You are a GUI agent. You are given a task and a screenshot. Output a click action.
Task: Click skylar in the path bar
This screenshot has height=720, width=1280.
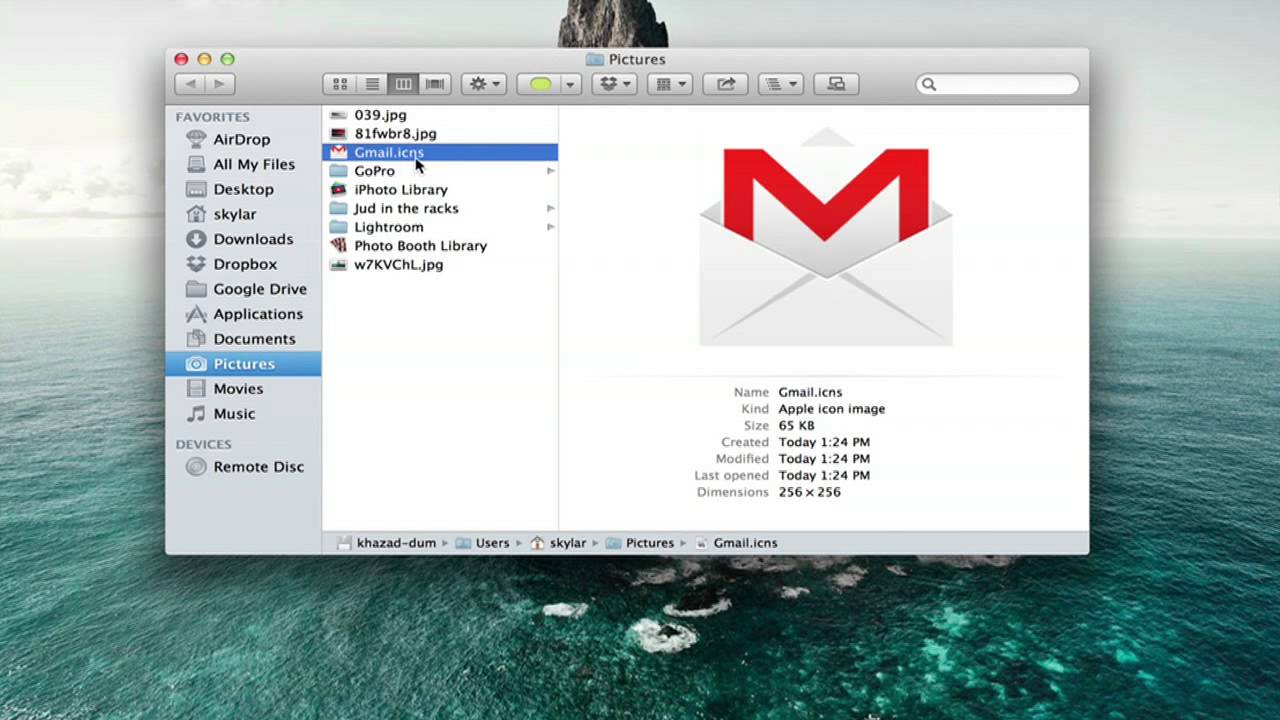[x=568, y=542]
